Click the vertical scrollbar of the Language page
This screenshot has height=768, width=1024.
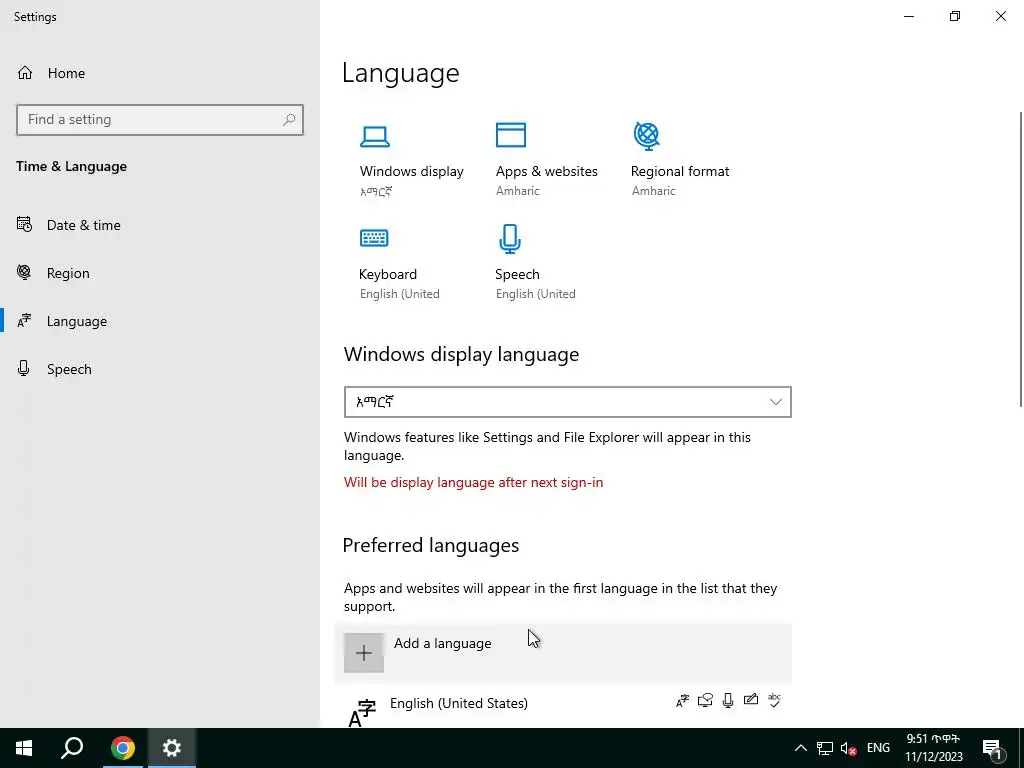[x=1020, y=259]
